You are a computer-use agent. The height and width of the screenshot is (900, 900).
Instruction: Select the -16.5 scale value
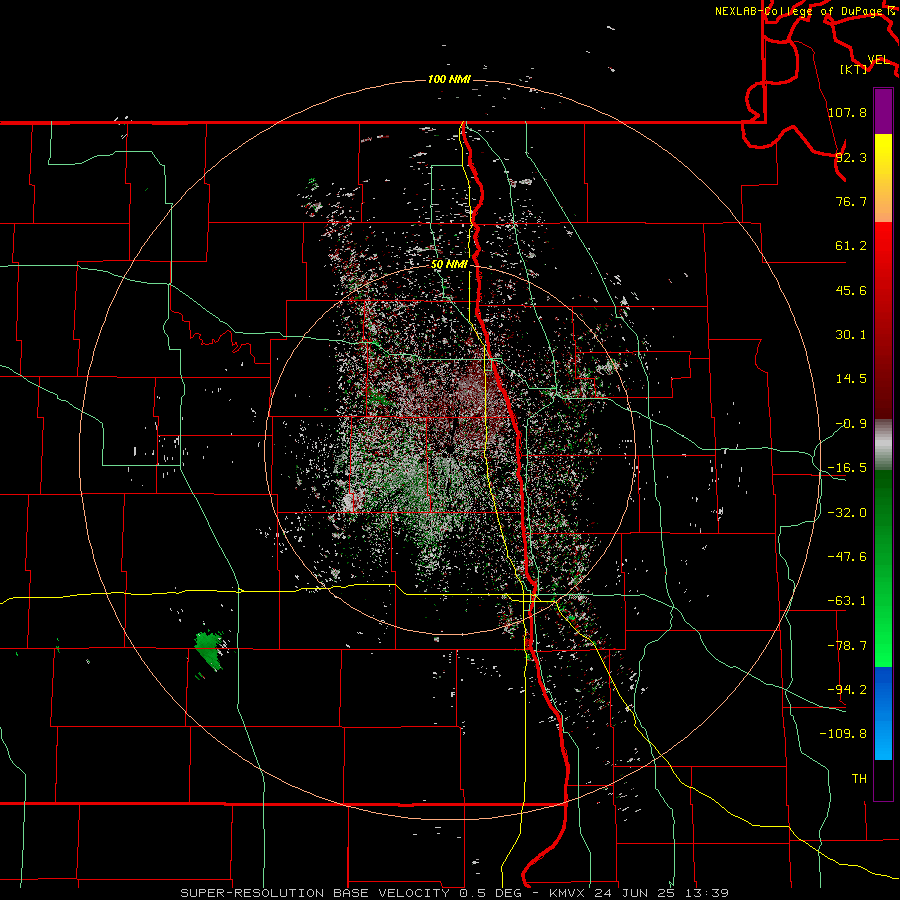[x=847, y=468]
